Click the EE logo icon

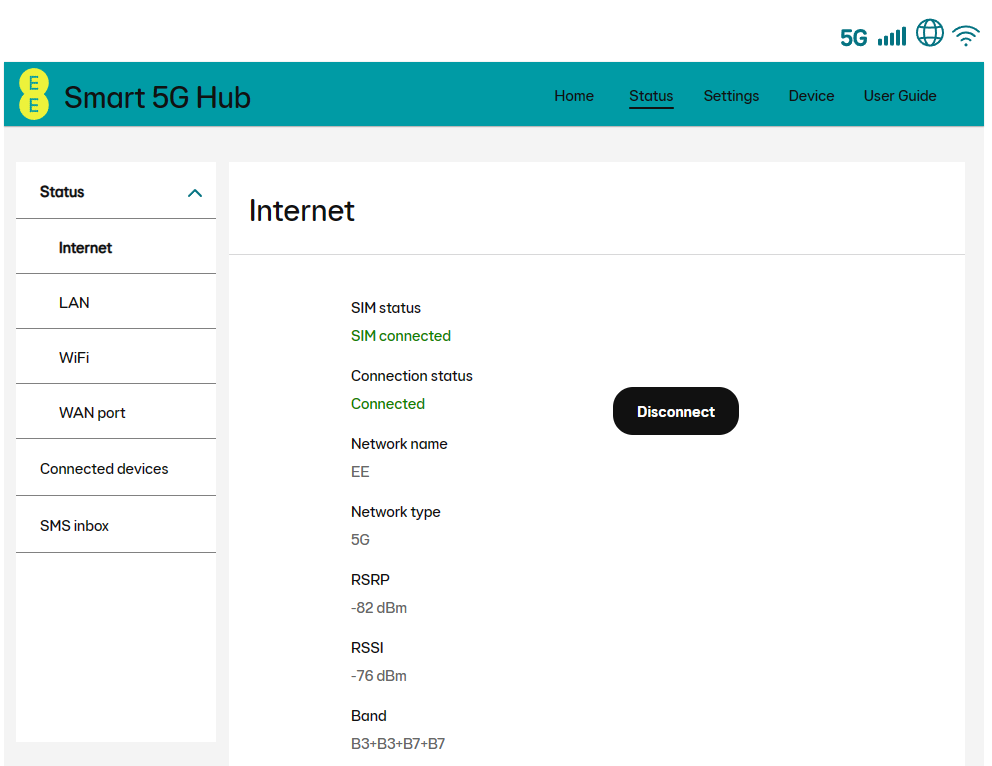point(34,94)
